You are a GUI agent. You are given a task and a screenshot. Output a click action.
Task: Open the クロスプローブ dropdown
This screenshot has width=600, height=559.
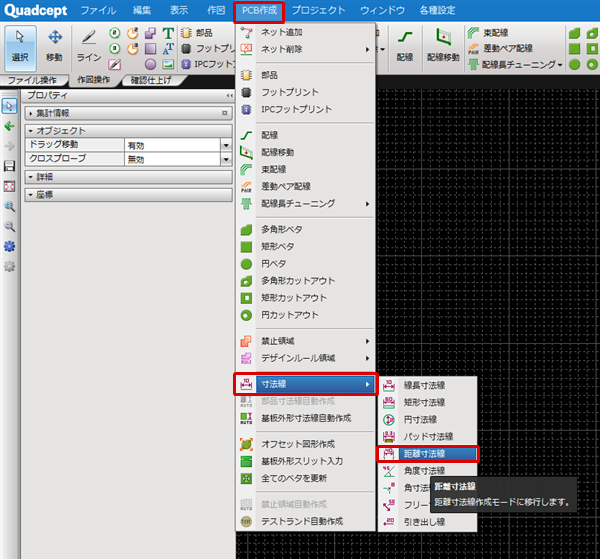point(226,159)
